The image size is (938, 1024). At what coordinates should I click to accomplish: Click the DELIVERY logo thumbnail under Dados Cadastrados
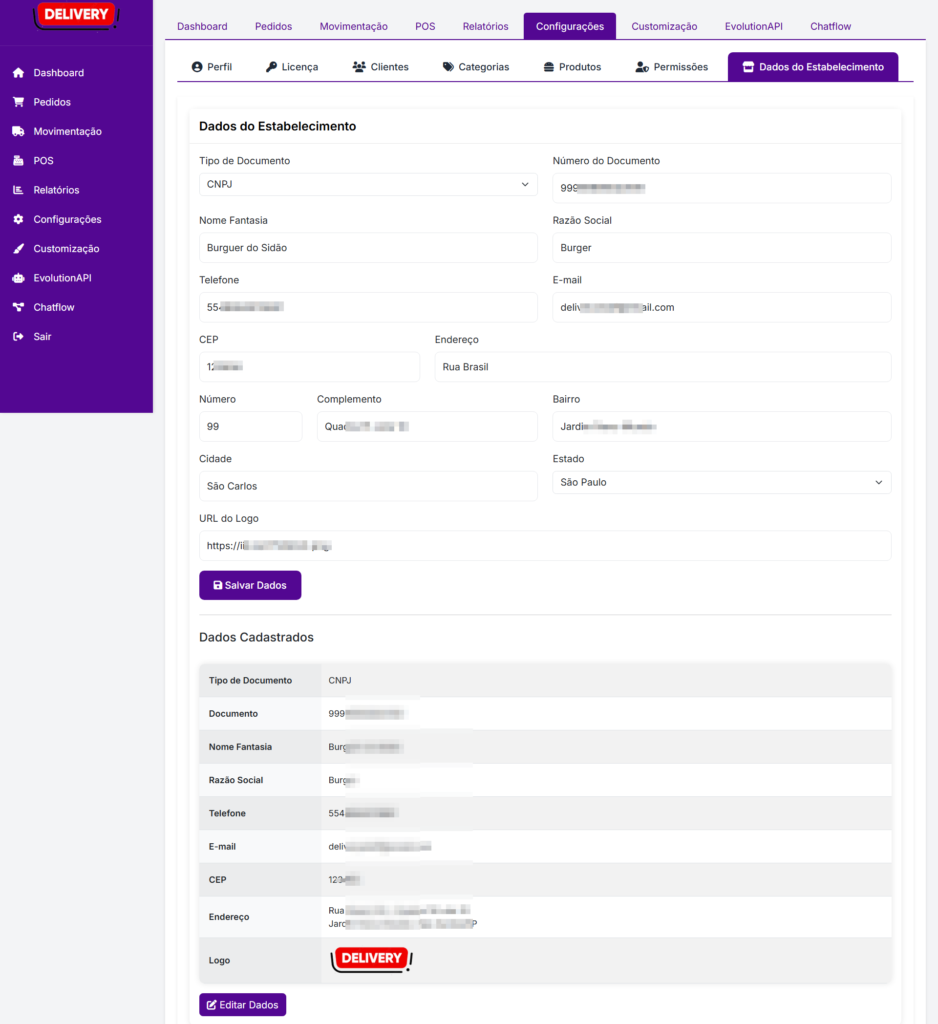(371, 958)
